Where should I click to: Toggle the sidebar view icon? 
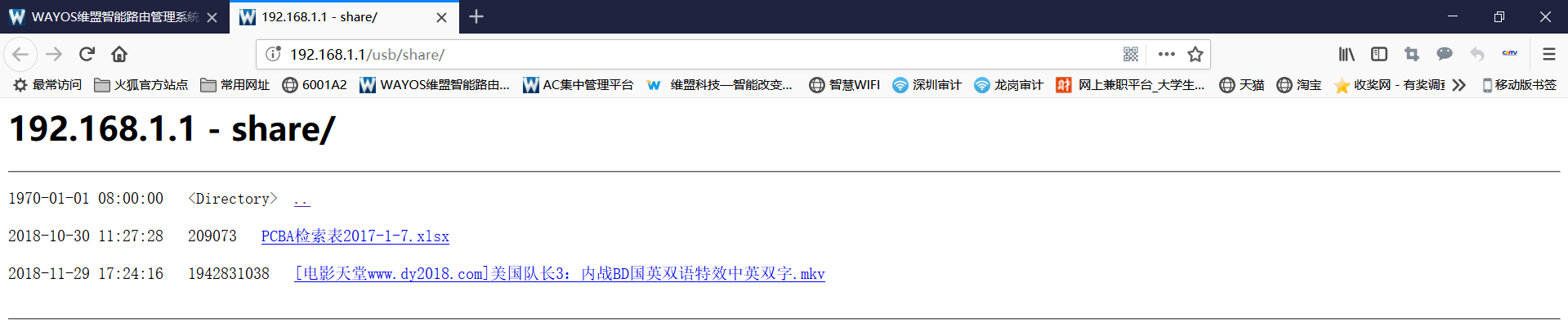1379,54
